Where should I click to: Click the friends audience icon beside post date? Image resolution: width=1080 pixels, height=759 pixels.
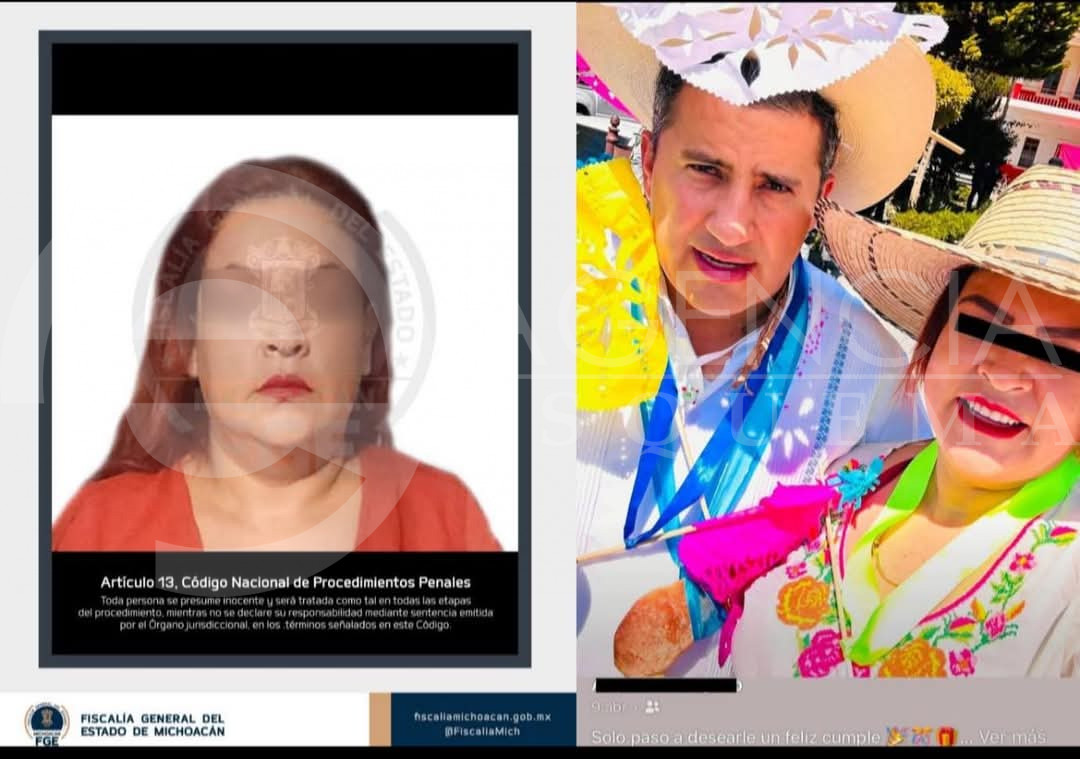[652, 707]
